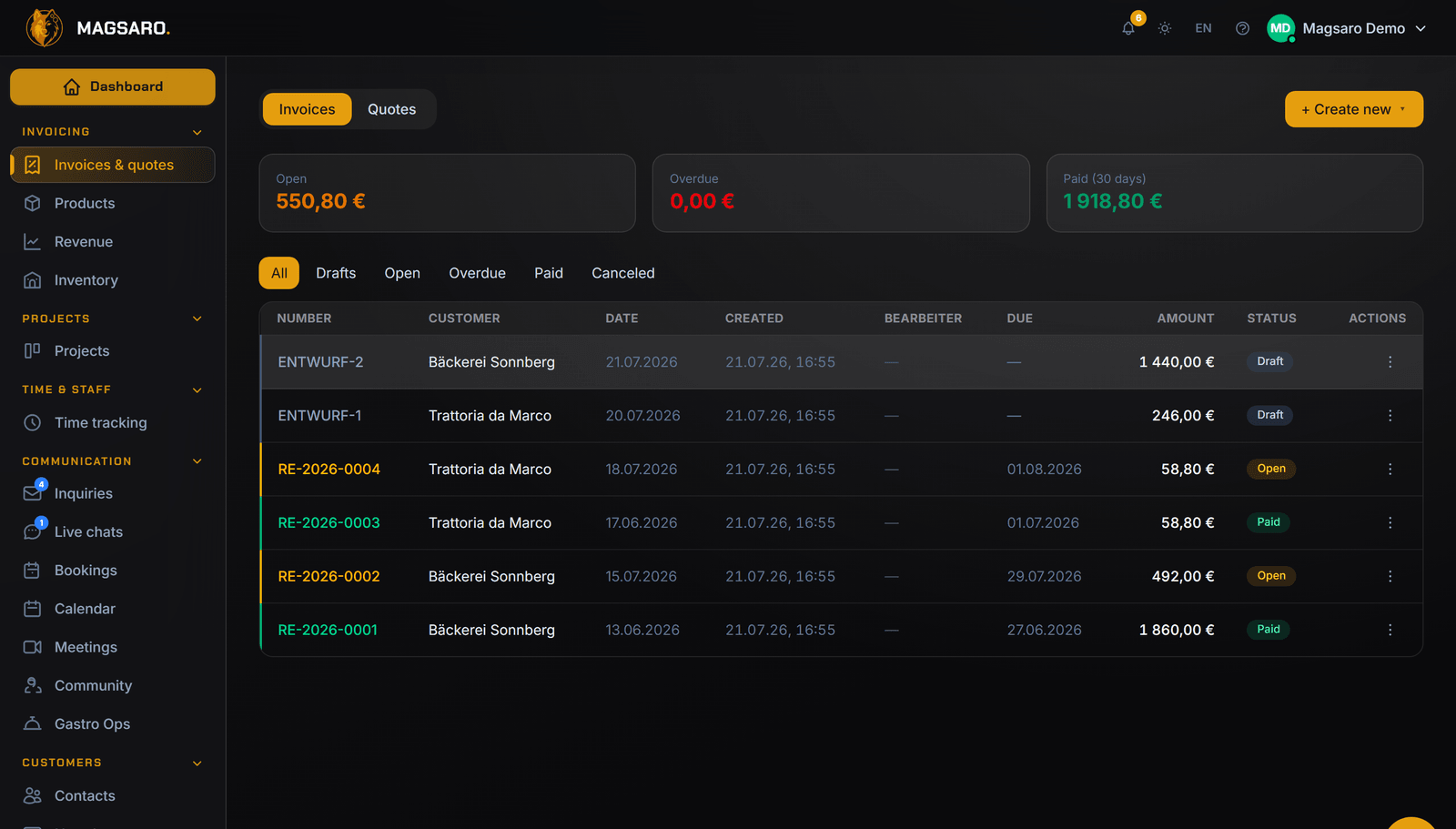The image size is (1456, 829).
Task: Click the MD user avatar
Action: tap(1280, 28)
